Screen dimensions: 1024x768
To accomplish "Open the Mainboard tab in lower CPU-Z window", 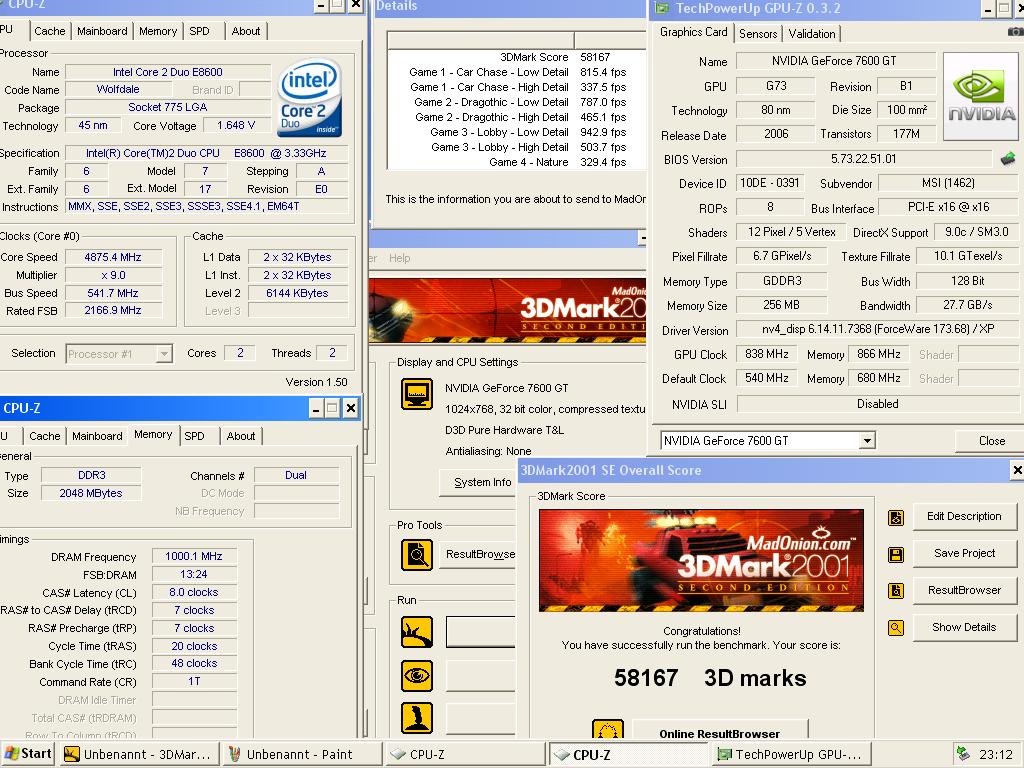I will [97, 436].
